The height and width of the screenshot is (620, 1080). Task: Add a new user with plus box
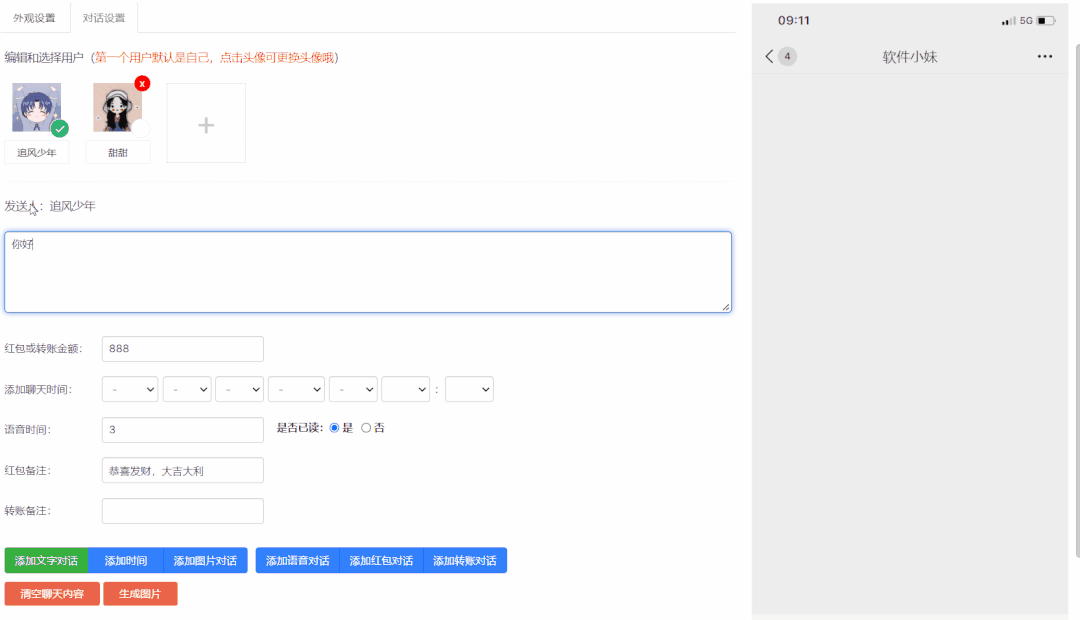(206, 124)
